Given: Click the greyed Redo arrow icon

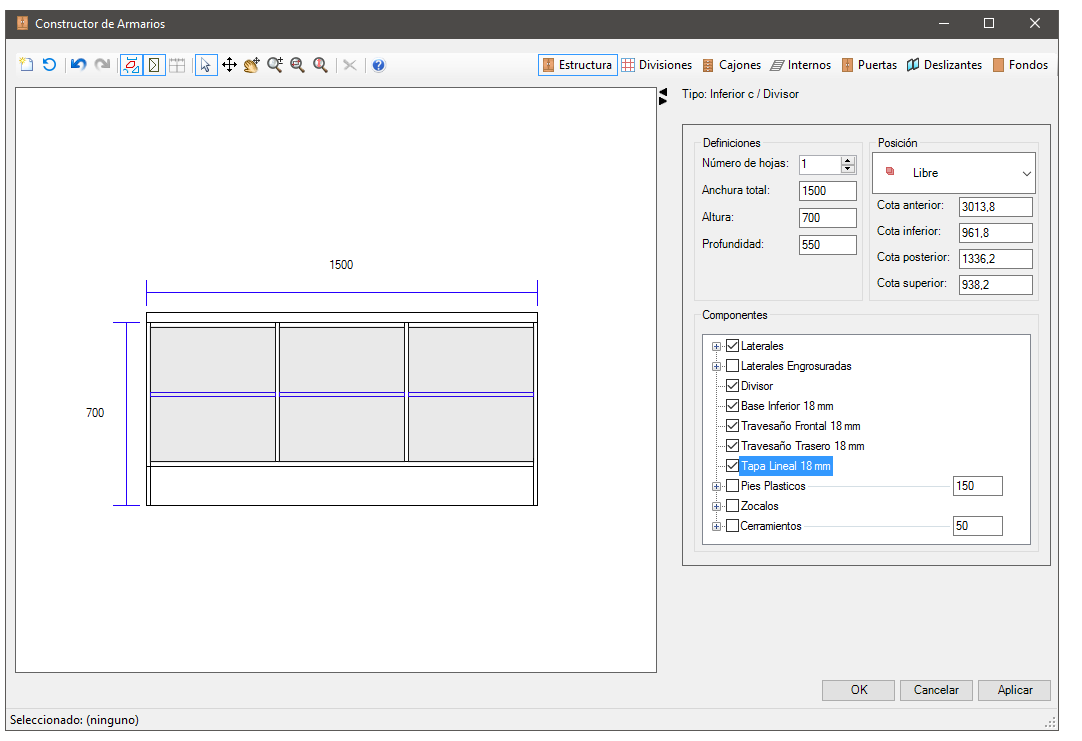Looking at the screenshot, I should [102, 65].
